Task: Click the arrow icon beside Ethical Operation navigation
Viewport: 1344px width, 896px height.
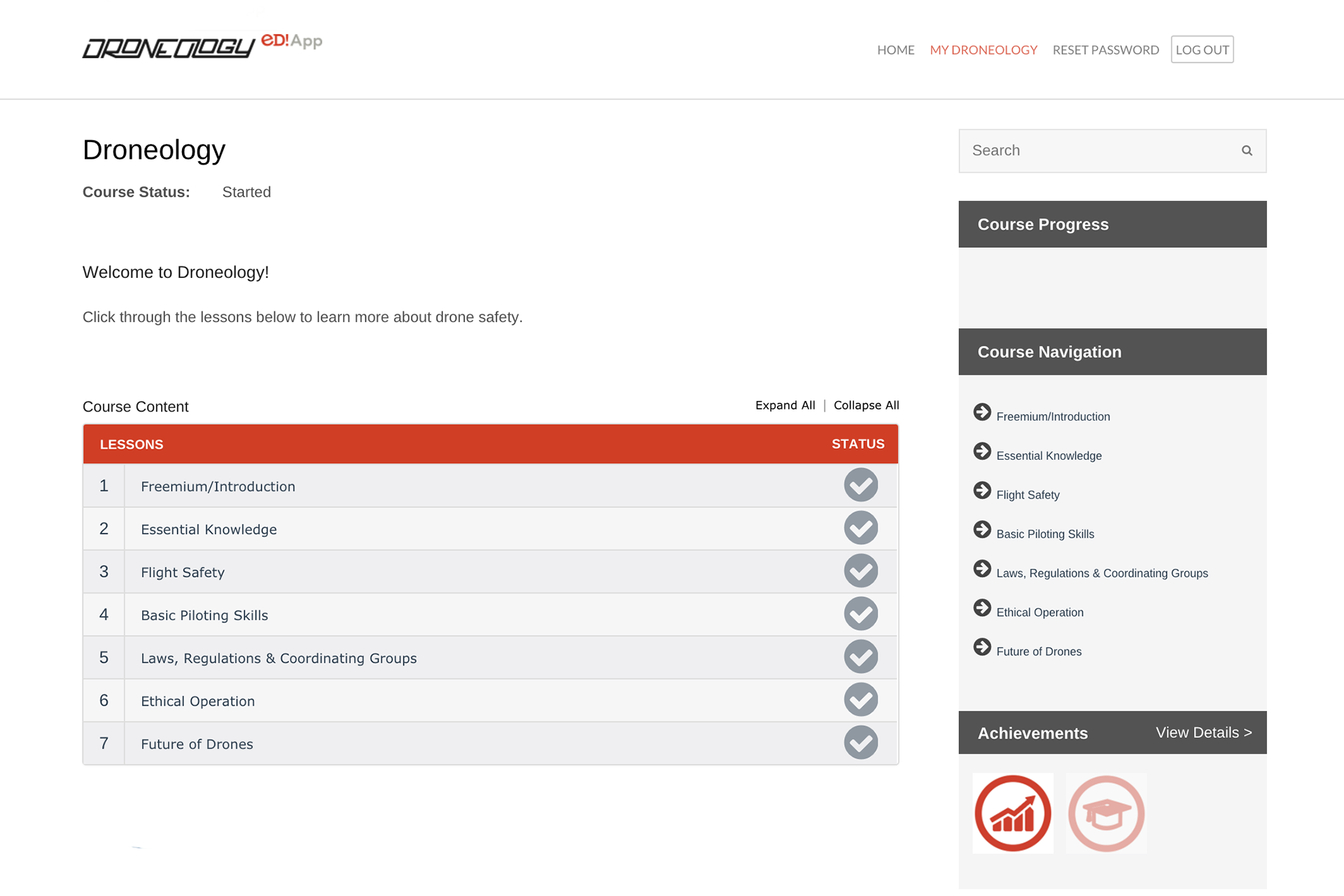Action: (983, 608)
